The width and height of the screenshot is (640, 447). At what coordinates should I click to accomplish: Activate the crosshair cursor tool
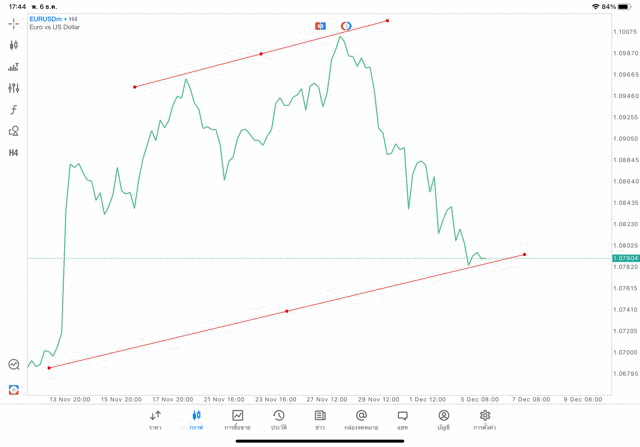[14, 23]
